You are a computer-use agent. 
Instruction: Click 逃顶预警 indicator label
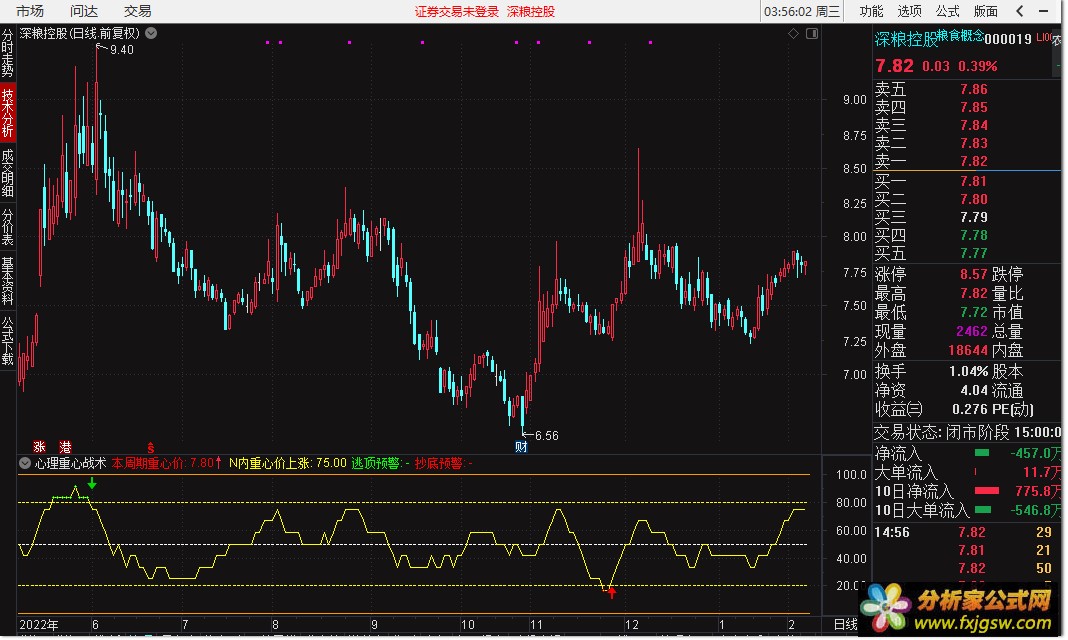(x=381, y=464)
